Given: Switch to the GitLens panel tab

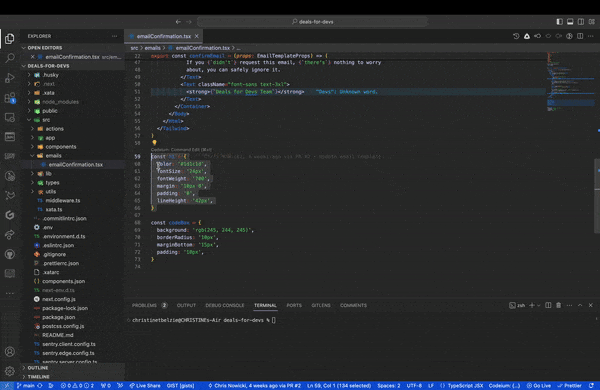Looking at the screenshot, I should point(321,305).
